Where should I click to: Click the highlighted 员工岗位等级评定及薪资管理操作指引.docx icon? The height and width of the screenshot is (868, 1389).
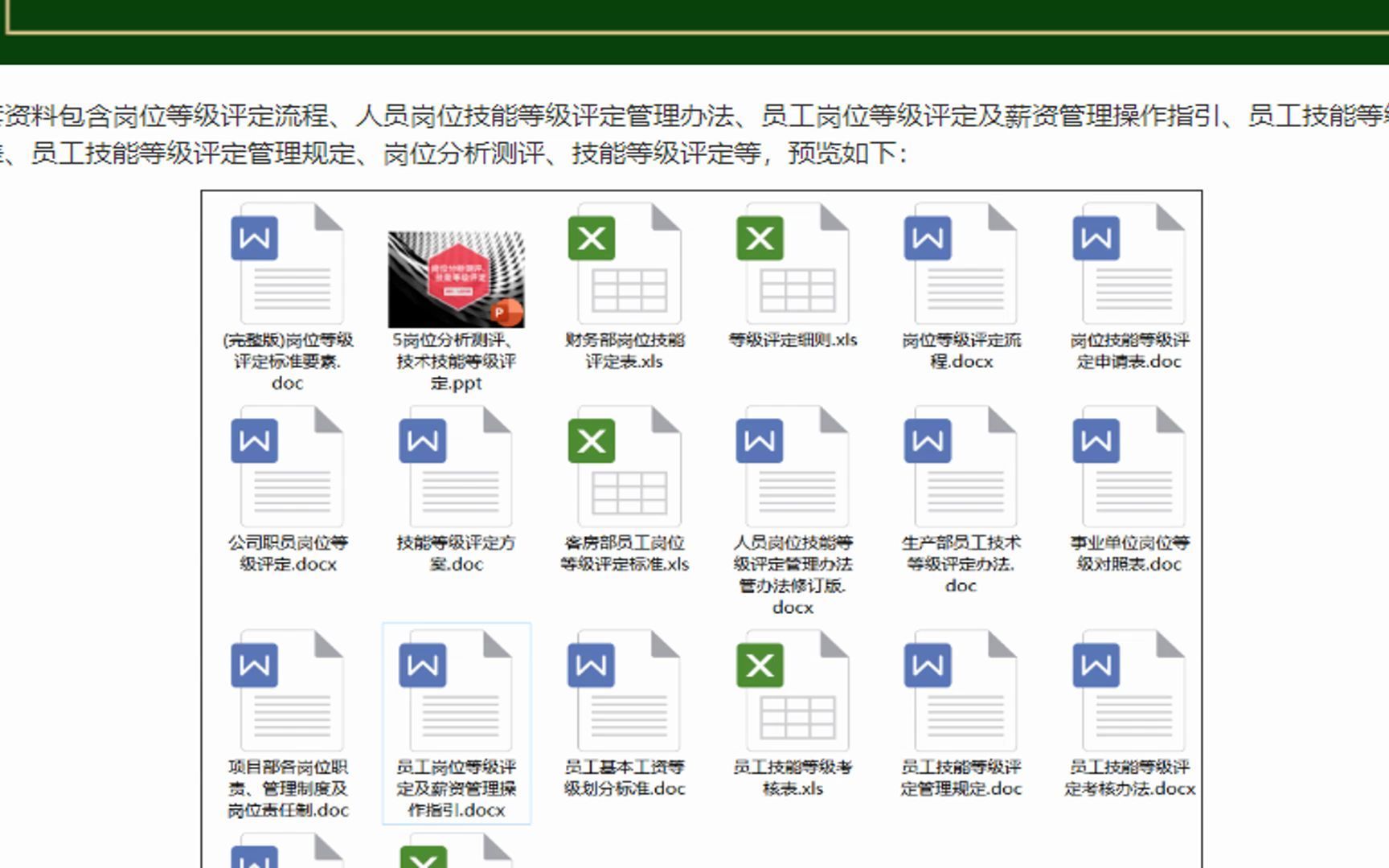pos(456,691)
